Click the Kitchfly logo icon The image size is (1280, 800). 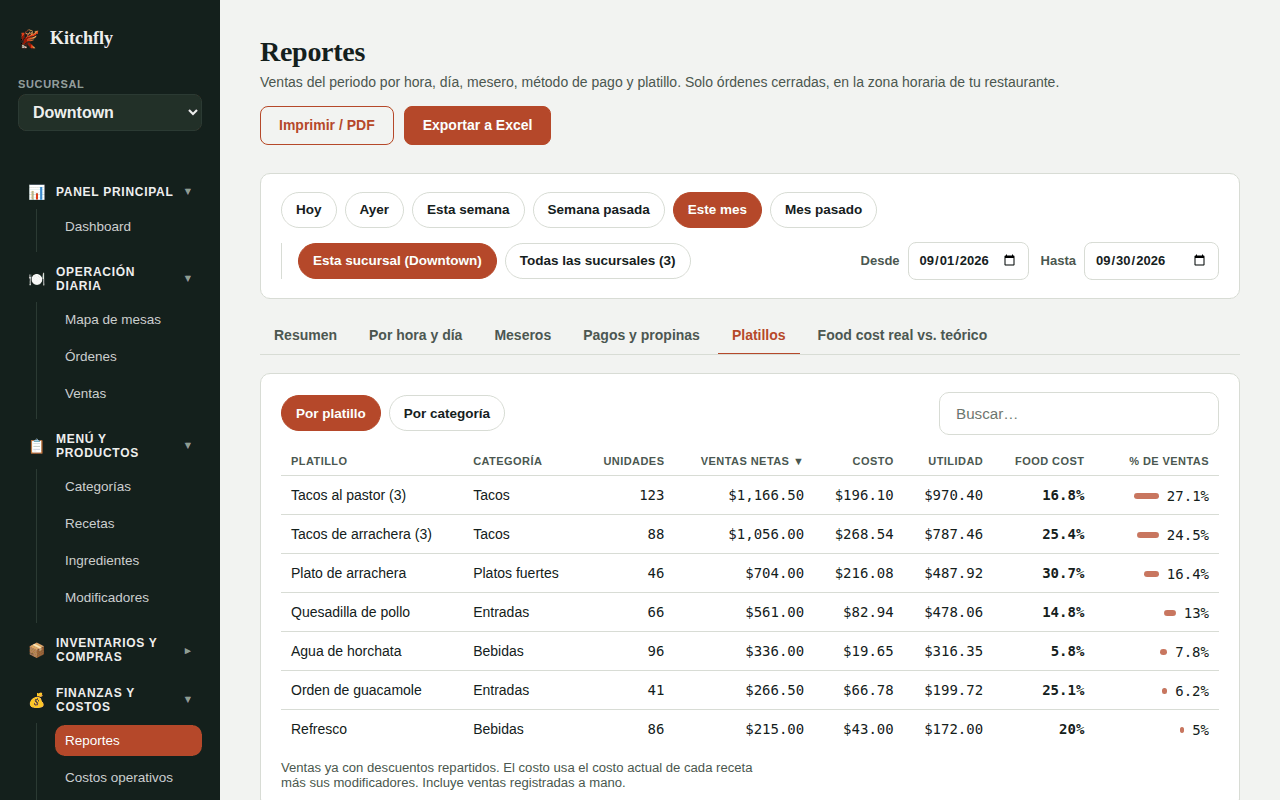point(29,39)
